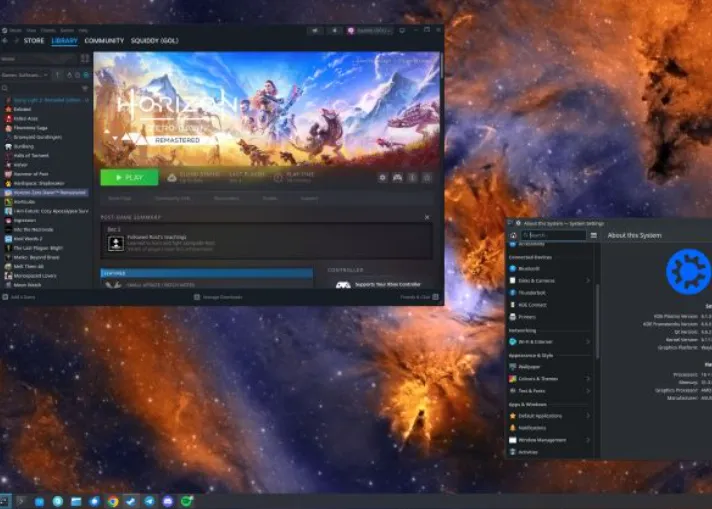Select Horizon Zero Dawn Remastered in library list
This screenshot has width=712, height=509.
click(45, 193)
